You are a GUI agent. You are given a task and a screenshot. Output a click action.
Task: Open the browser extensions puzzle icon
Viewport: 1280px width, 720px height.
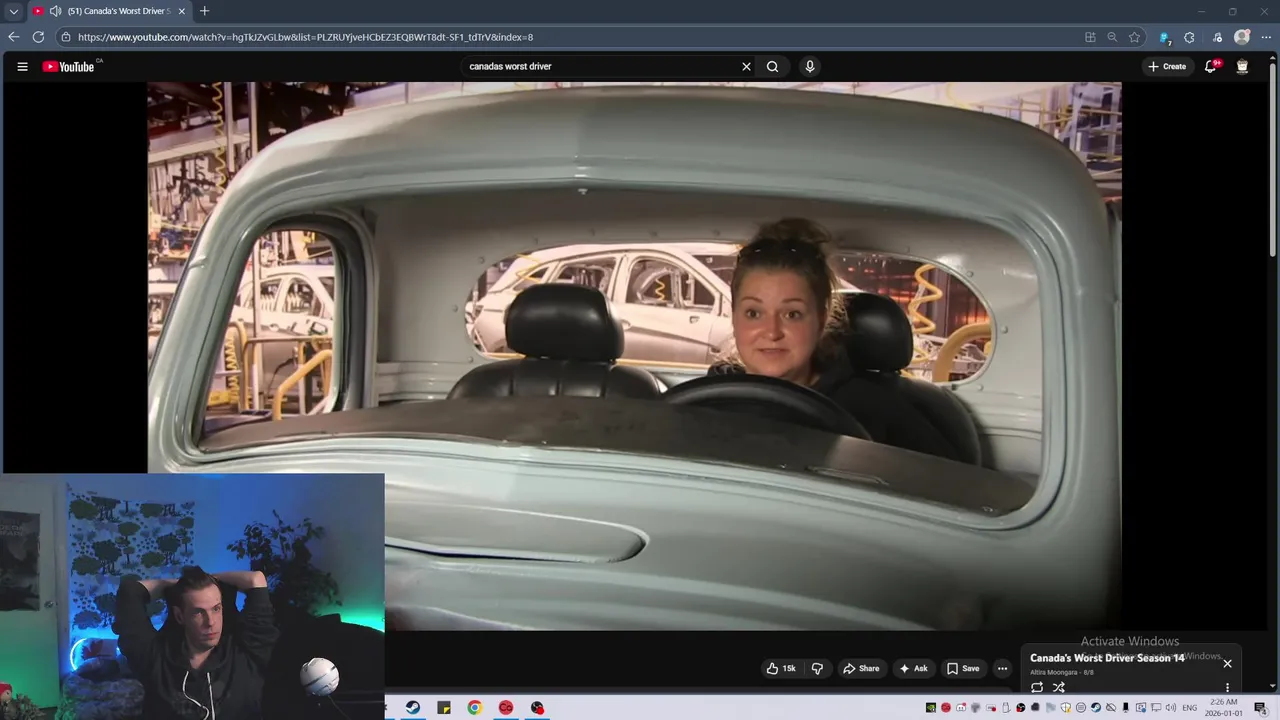(x=1189, y=37)
